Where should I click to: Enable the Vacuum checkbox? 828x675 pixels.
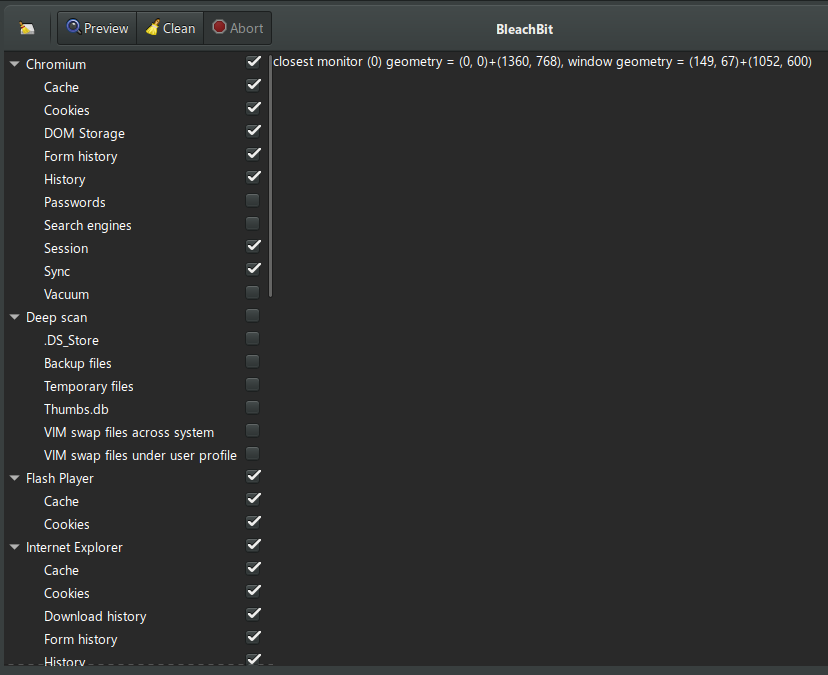[253, 293]
